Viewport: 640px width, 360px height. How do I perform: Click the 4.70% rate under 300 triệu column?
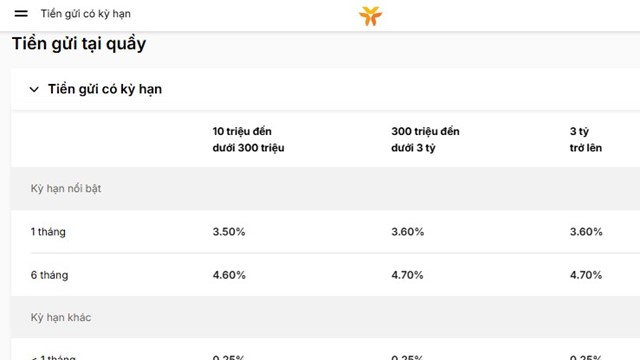coord(407,275)
